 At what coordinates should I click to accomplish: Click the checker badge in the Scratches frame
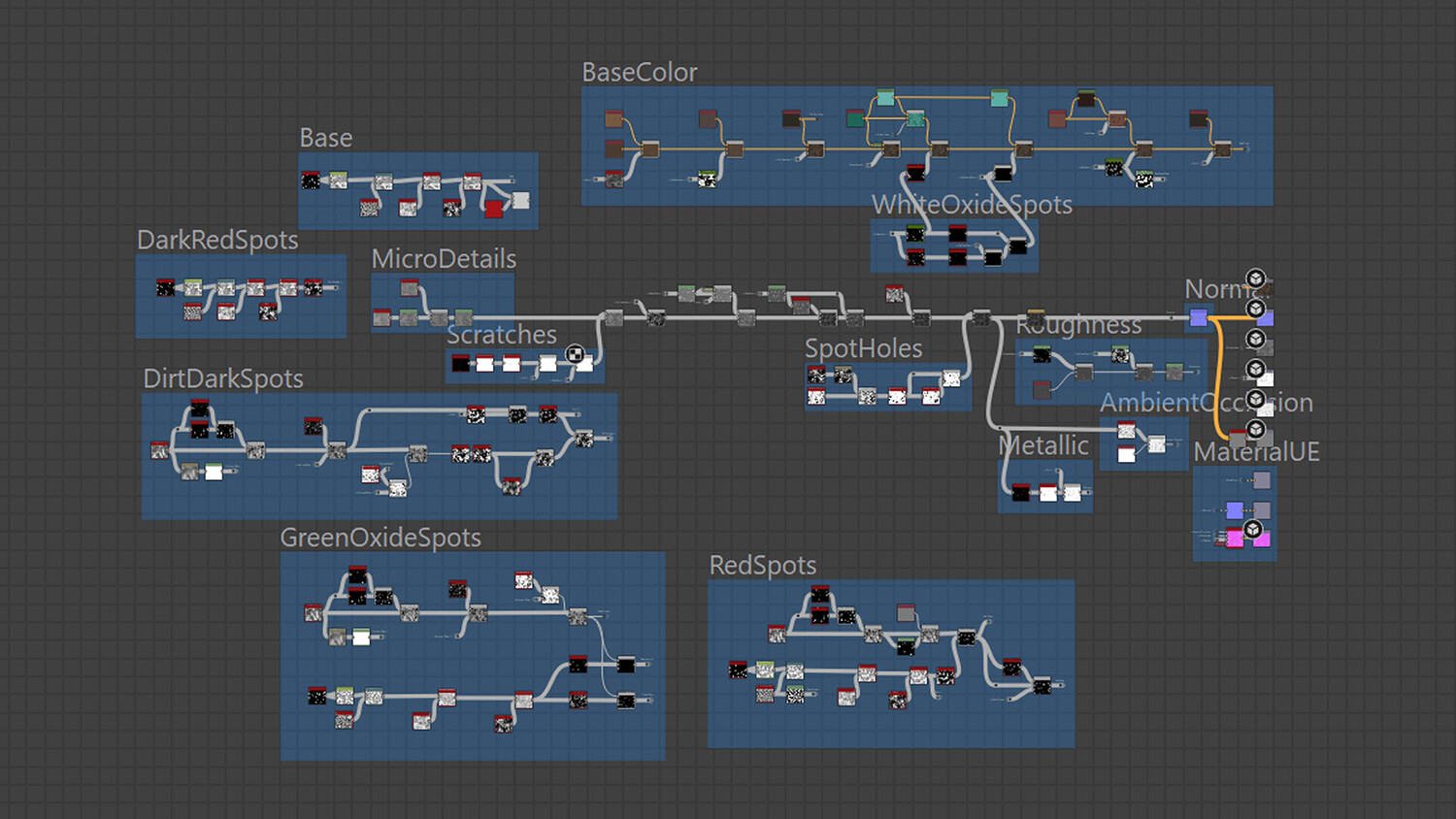tap(575, 355)
